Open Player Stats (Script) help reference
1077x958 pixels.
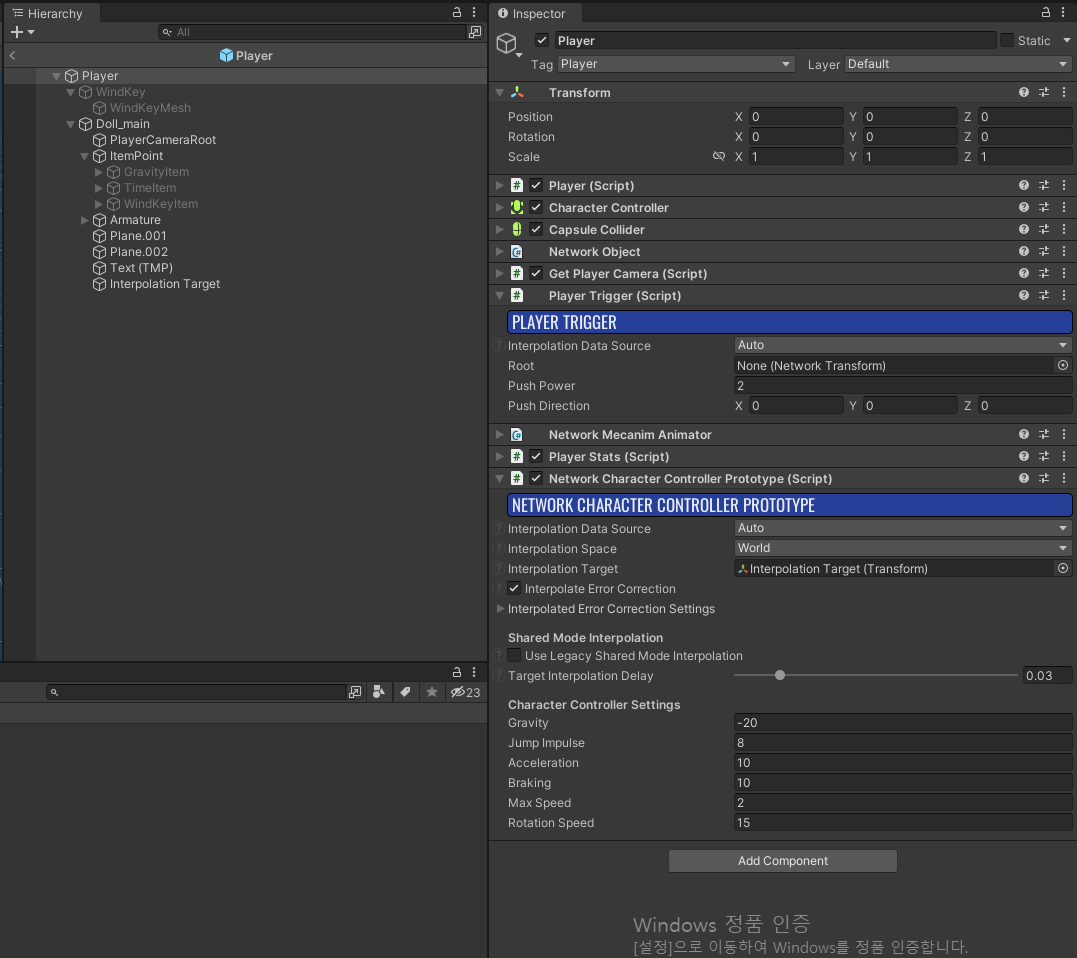[x=1023, y=456]
